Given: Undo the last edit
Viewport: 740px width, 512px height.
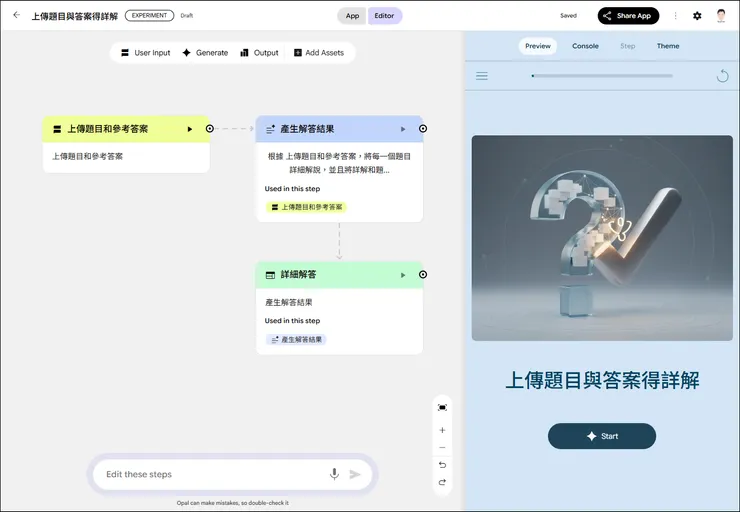Looking at the screenshot, I should click(x=442, y=465).
